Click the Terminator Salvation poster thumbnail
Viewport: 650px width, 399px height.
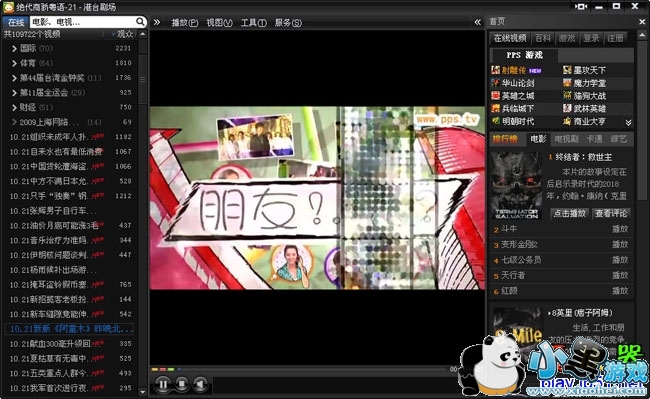click(517, 185)
